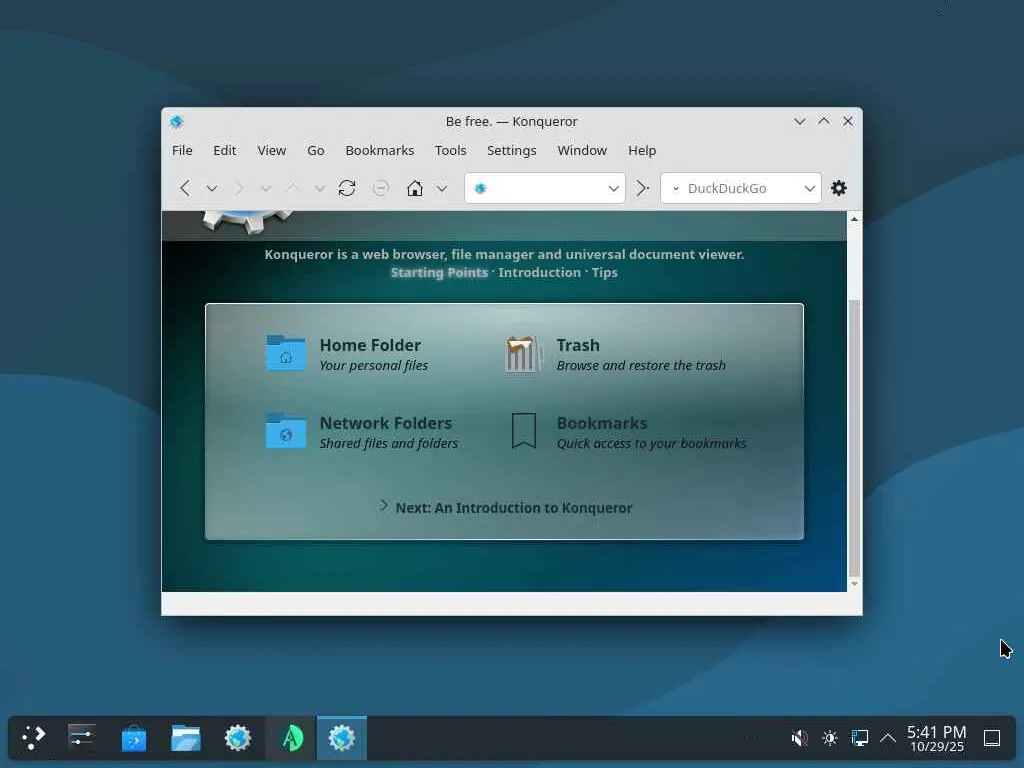Click the Network Folders icon

tap(286, 431)
